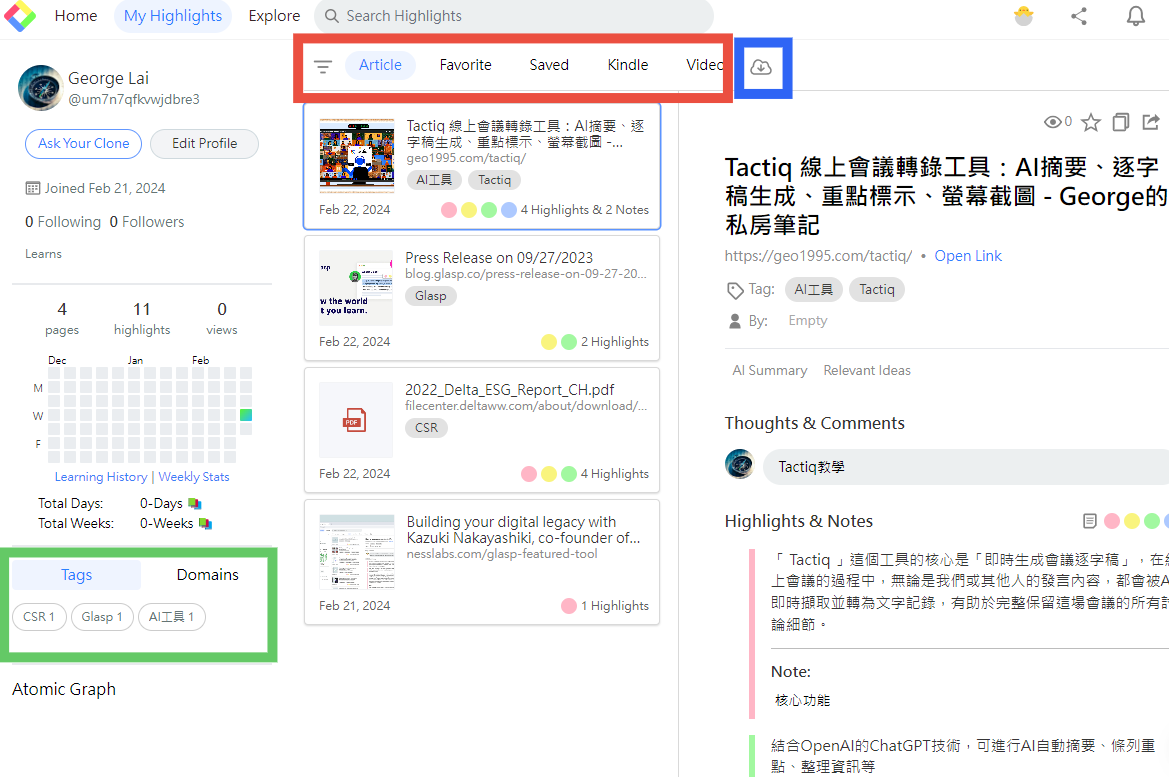Copy the Tactiq article highlights
The image size is (1169, 777).
[1120, 121]
